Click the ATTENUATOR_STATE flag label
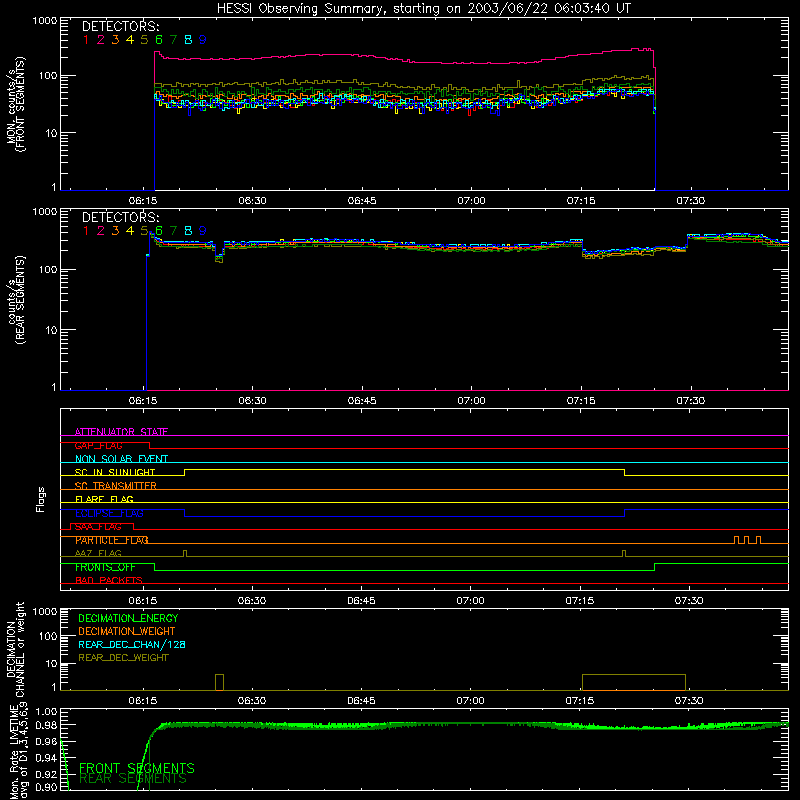This screenshot has height=800, width=800. [x=121, y=432]
